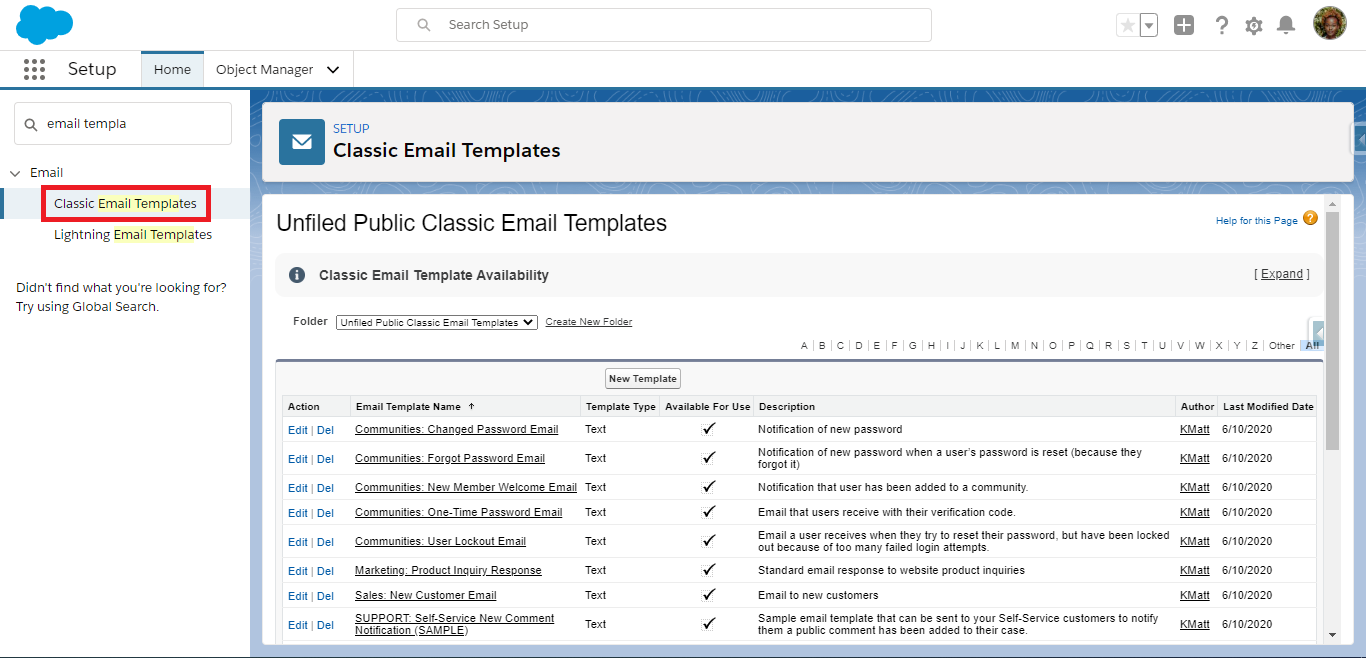The width and height of the screenshot is (1366, 658).
Task: Click the Quick Find magnifier icon
Action: coord(31,124)
